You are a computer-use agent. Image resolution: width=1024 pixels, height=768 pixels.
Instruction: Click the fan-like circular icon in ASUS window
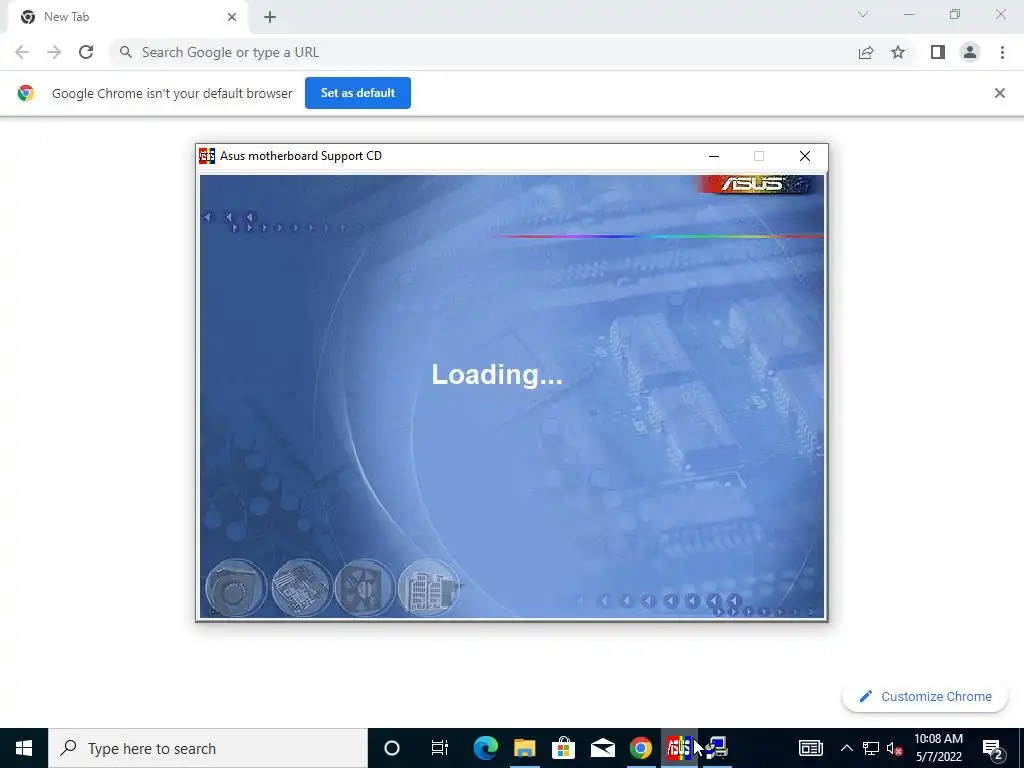[x=236, y=588]
